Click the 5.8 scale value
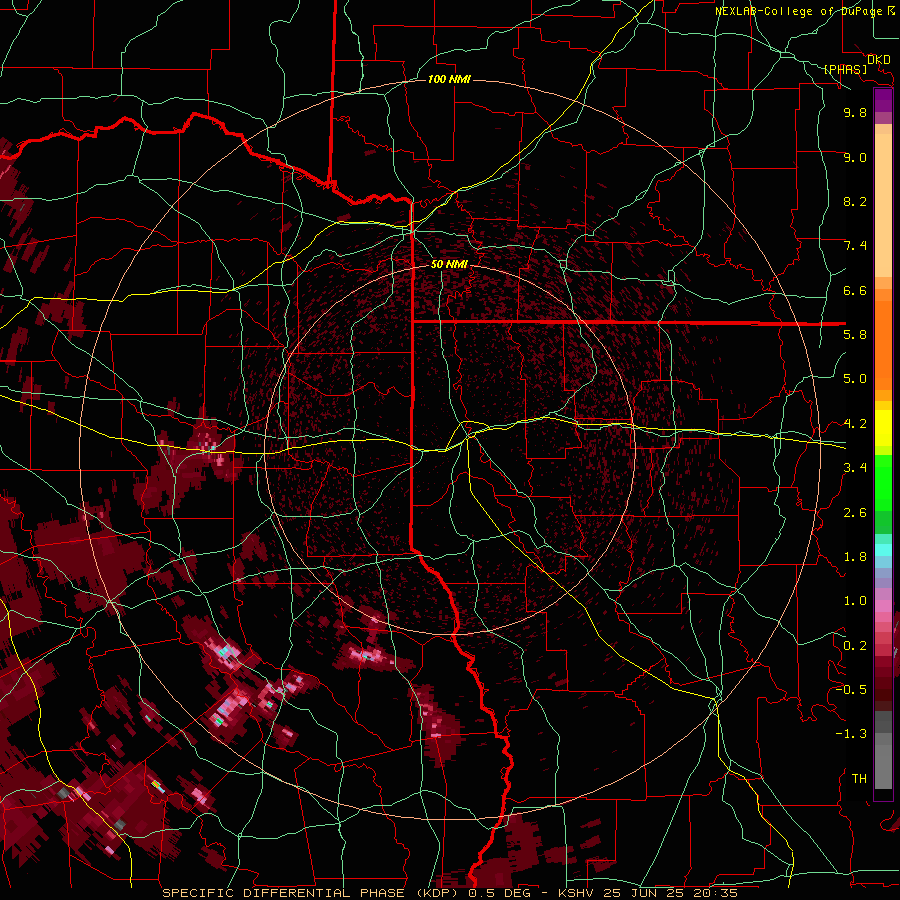The width and height of the screenshot is (900, 900). [x=855, y=335]
